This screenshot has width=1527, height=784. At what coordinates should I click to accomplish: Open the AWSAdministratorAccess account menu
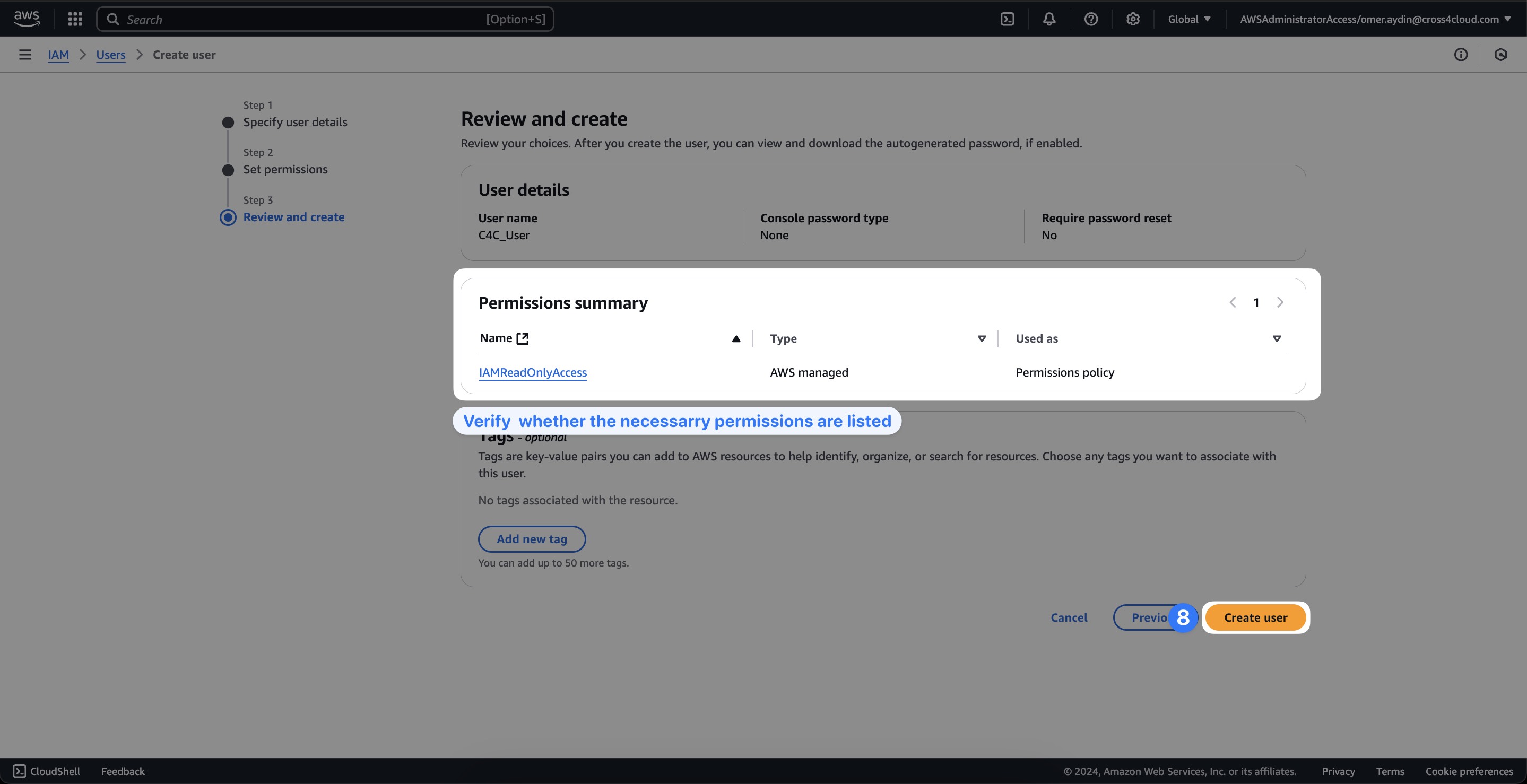[1375, 19]
